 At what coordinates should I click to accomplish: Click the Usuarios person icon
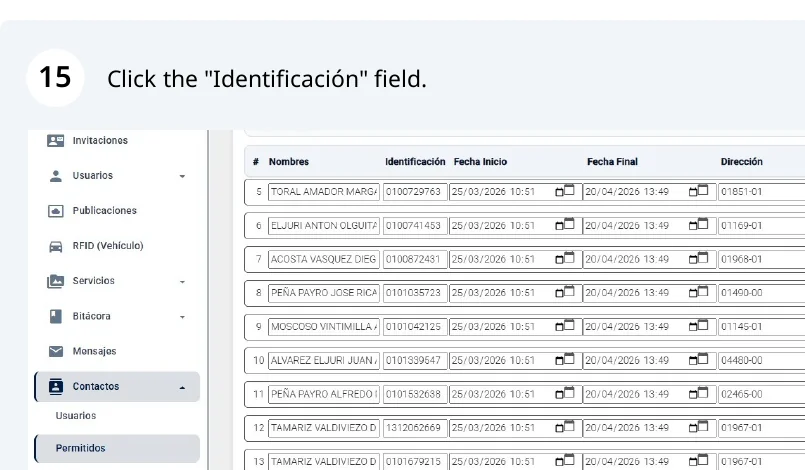click(x=55, y=176)
